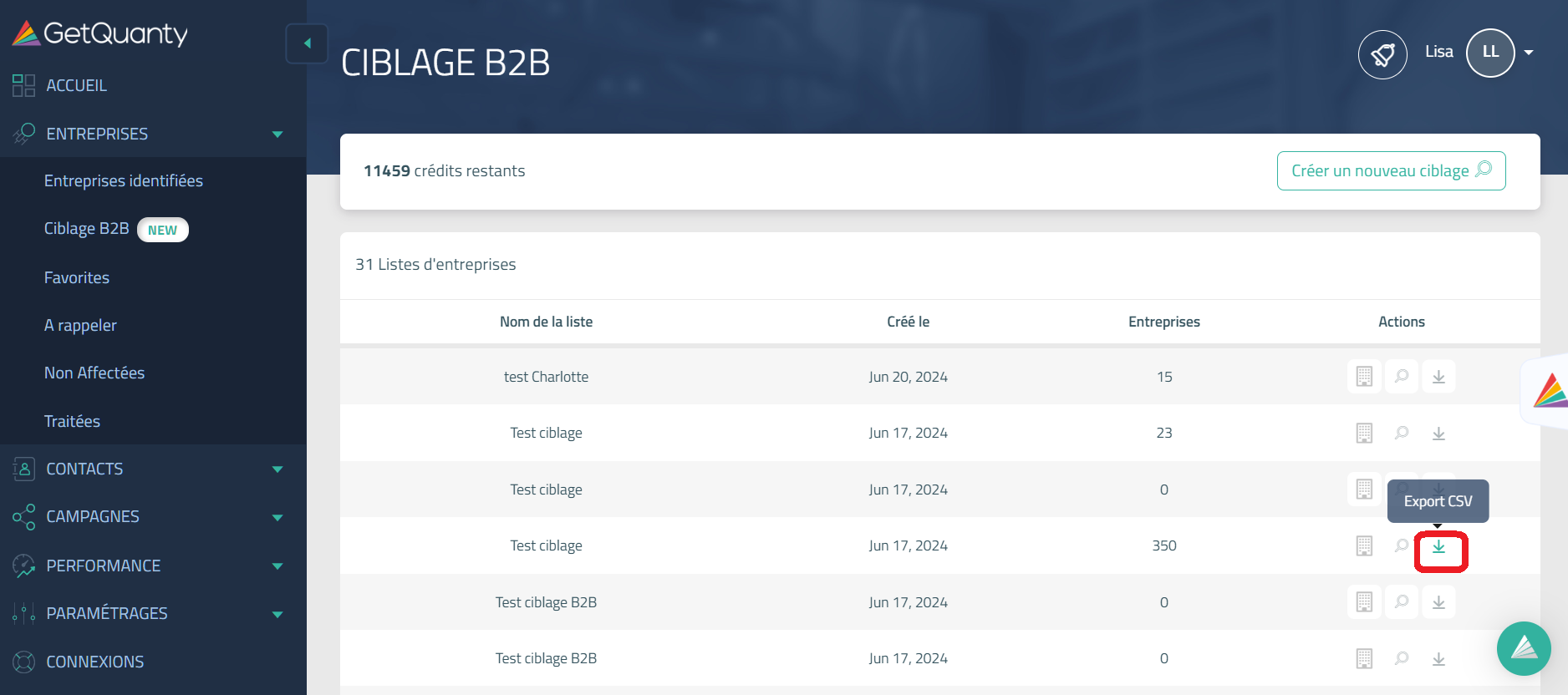1568x695 pixels.
Task: Expand the CONTACTS menu section
Action: coord(277,469)
